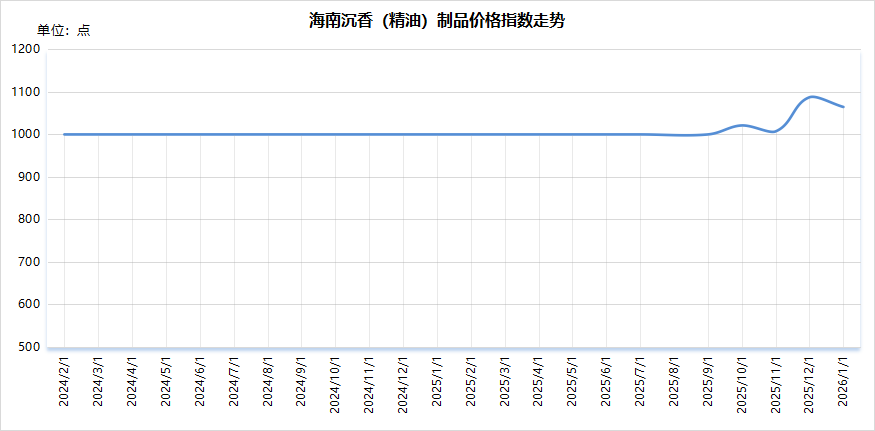The width and height of the screenshot is (875, 431).
Task: Click the x-axis date 2025/2/1
Action: tap(471, 381)
